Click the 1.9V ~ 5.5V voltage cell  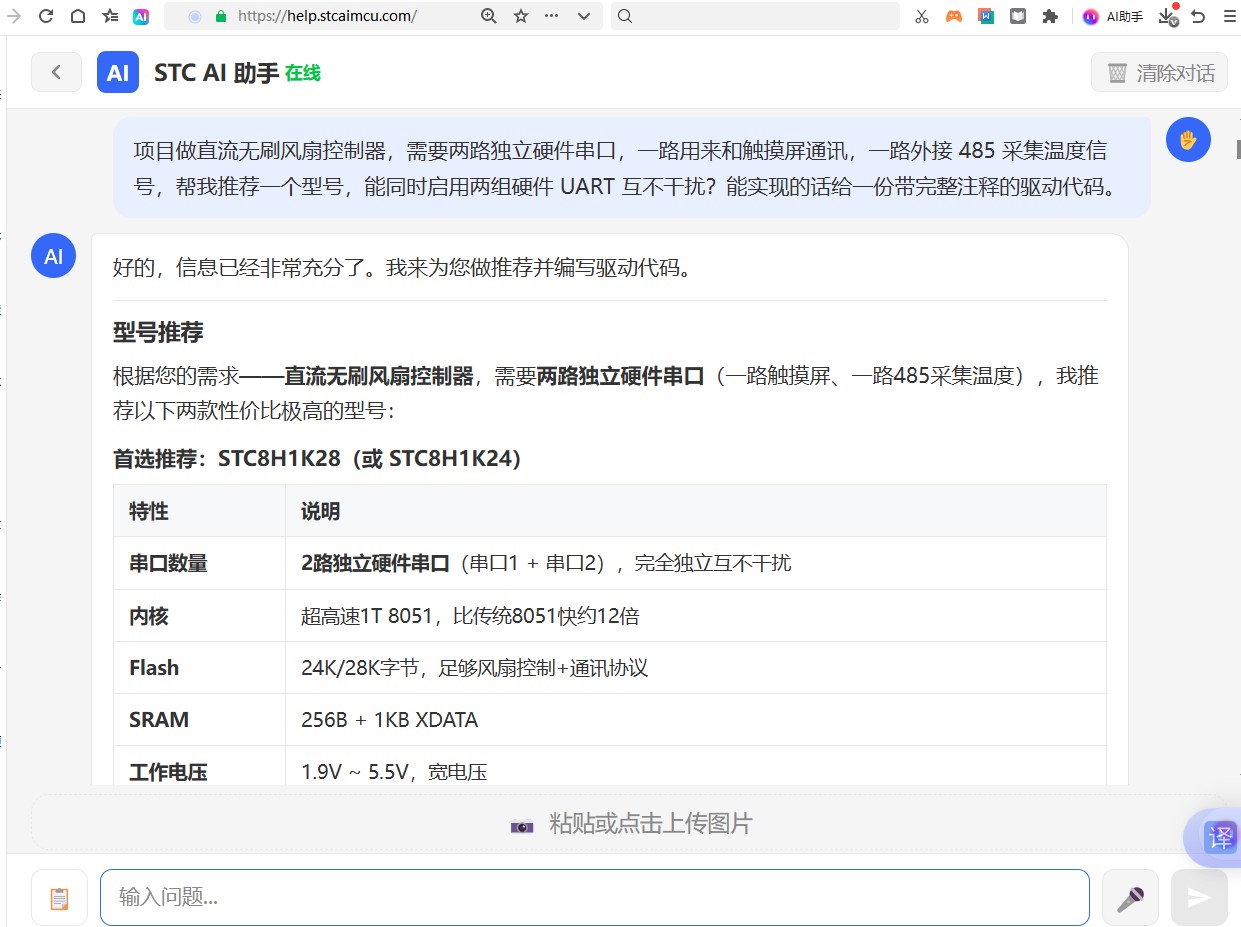(x=696, y=766)
